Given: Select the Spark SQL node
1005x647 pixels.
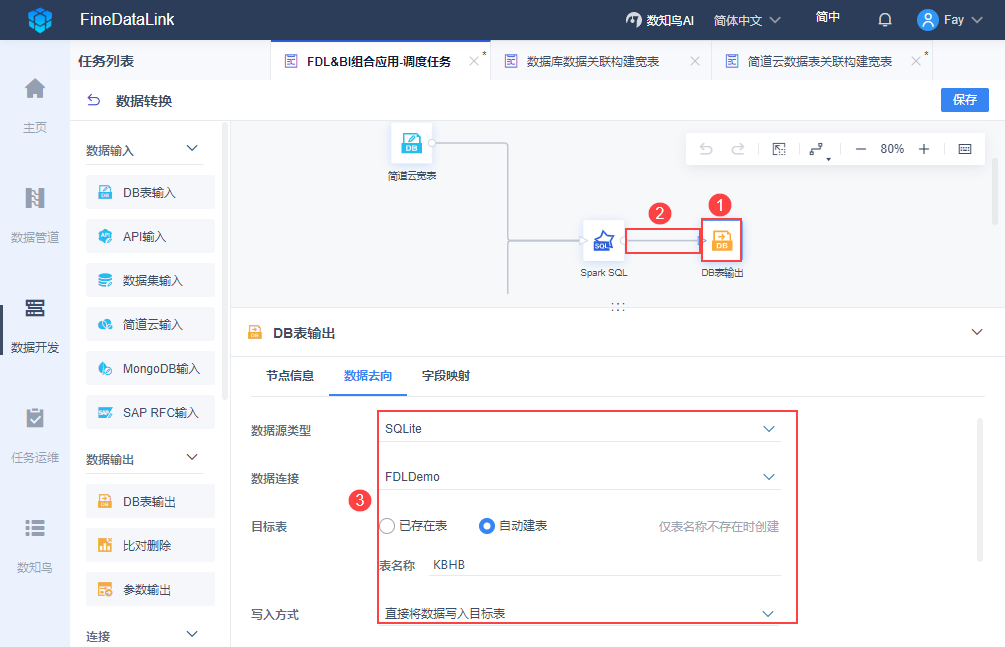Looking at the screenshot, I should (x=603, y=240).
